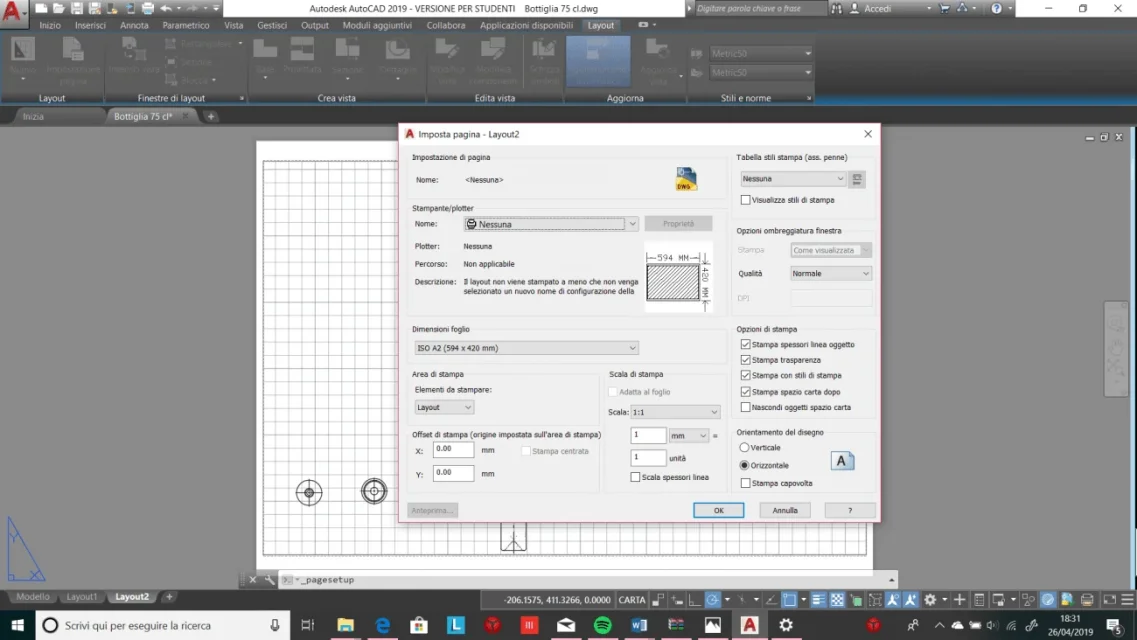Screen dimensions: 1137x640
Task: Enable Visualizza stili di stampa checkbox
Action: pyautogui.click(x=745, y=200)
